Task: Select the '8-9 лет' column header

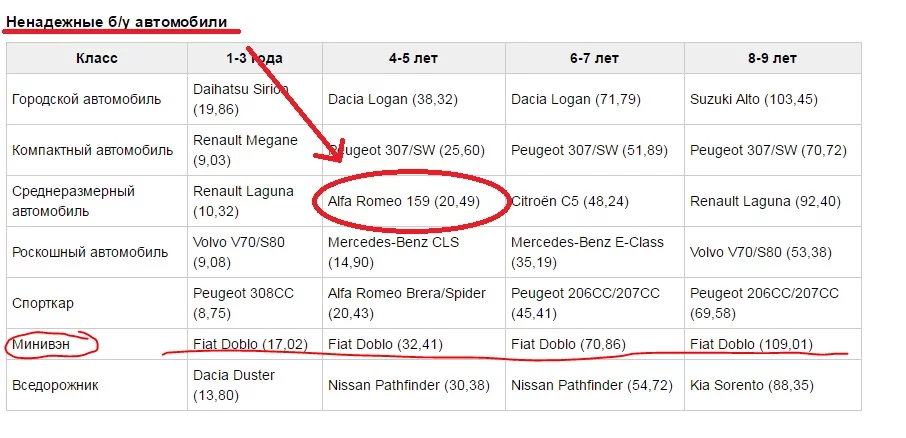Action: point(772,58)
